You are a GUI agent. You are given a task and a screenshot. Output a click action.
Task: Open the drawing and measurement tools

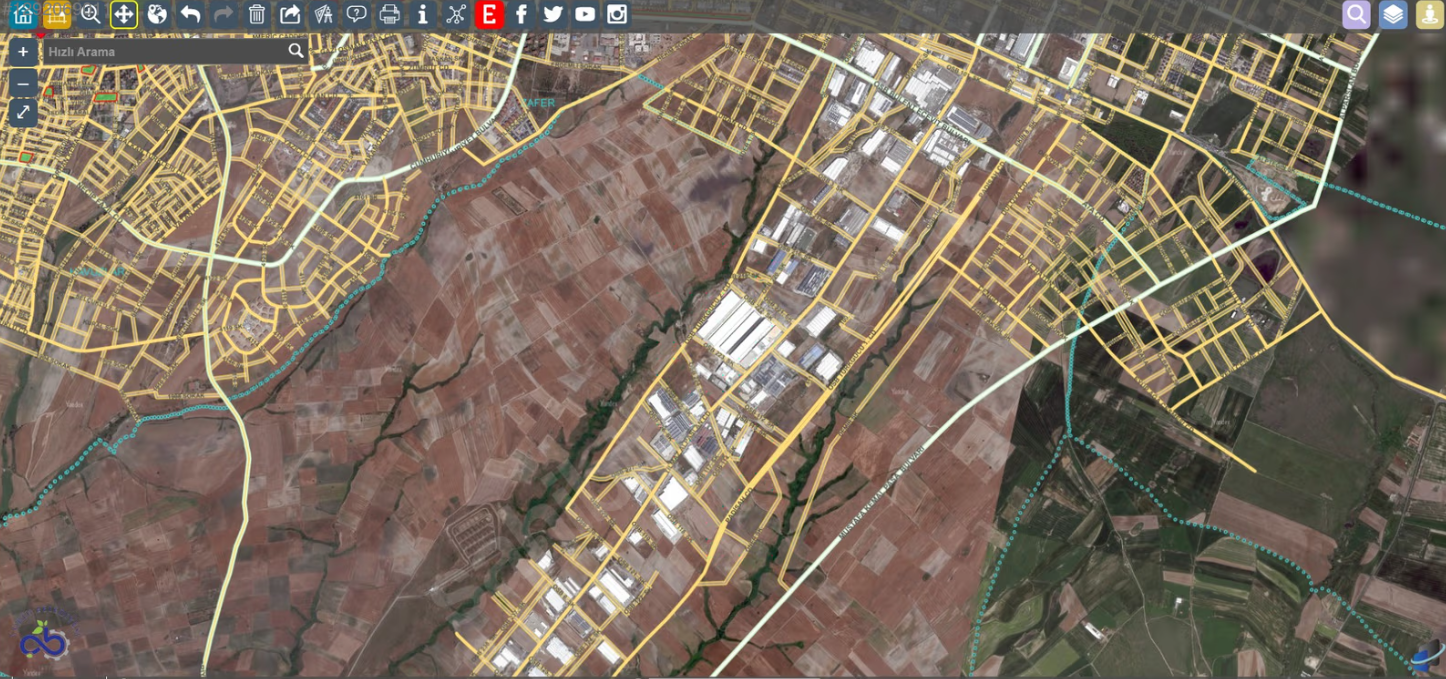click(323, 14)
